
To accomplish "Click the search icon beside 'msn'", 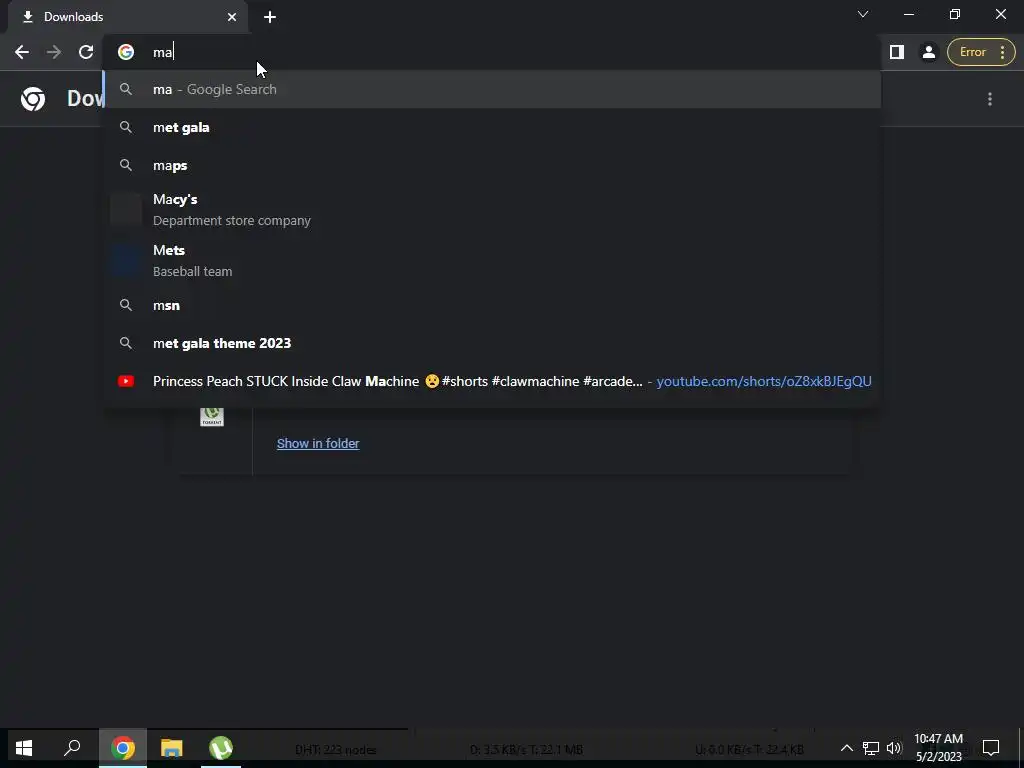I will point(126,305).
